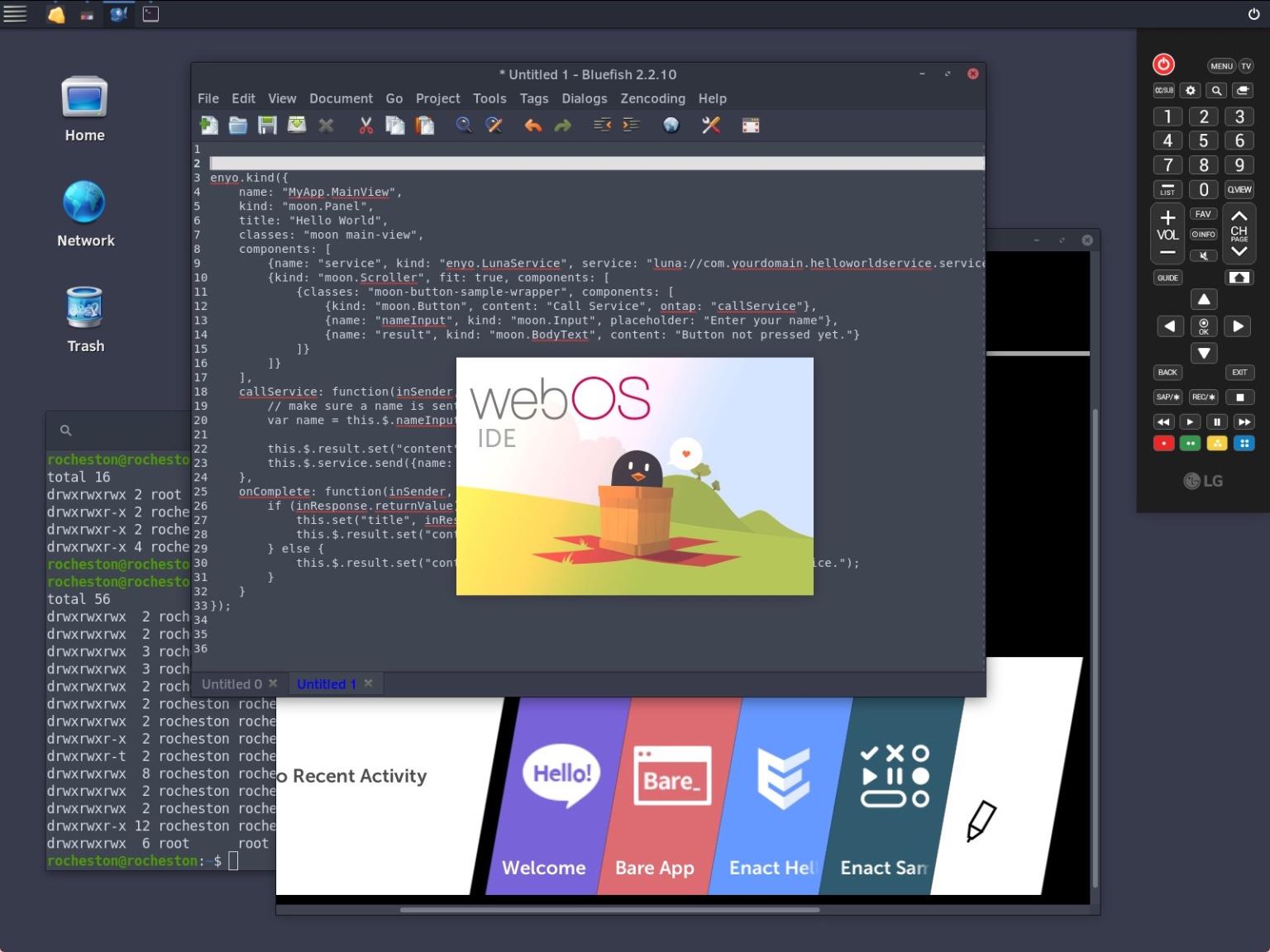The width and height of the screenshot is (1270, 952).
Task: Save the document with the floppy icon
Action: click(x=267, y=125)
